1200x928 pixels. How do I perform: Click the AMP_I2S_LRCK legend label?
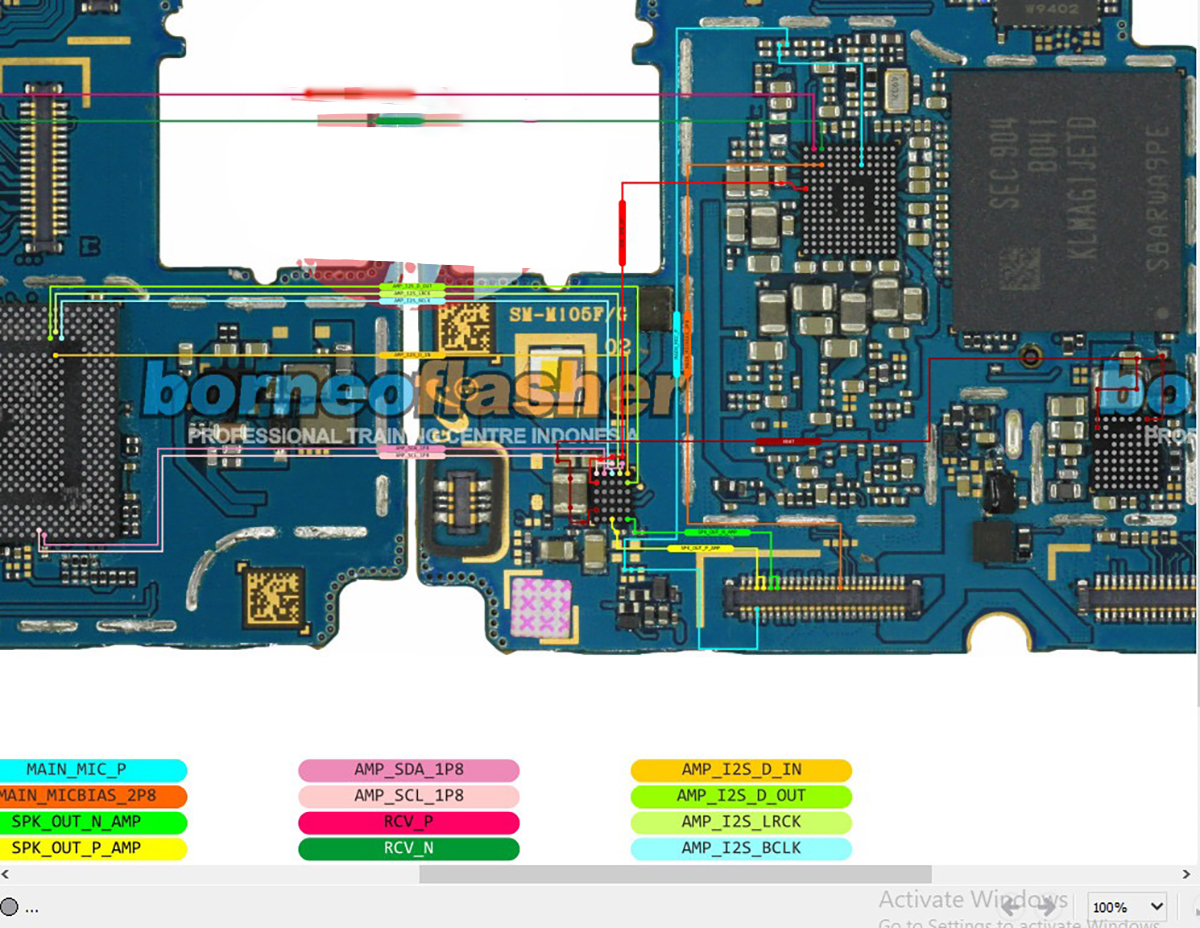tap(741, 822)
